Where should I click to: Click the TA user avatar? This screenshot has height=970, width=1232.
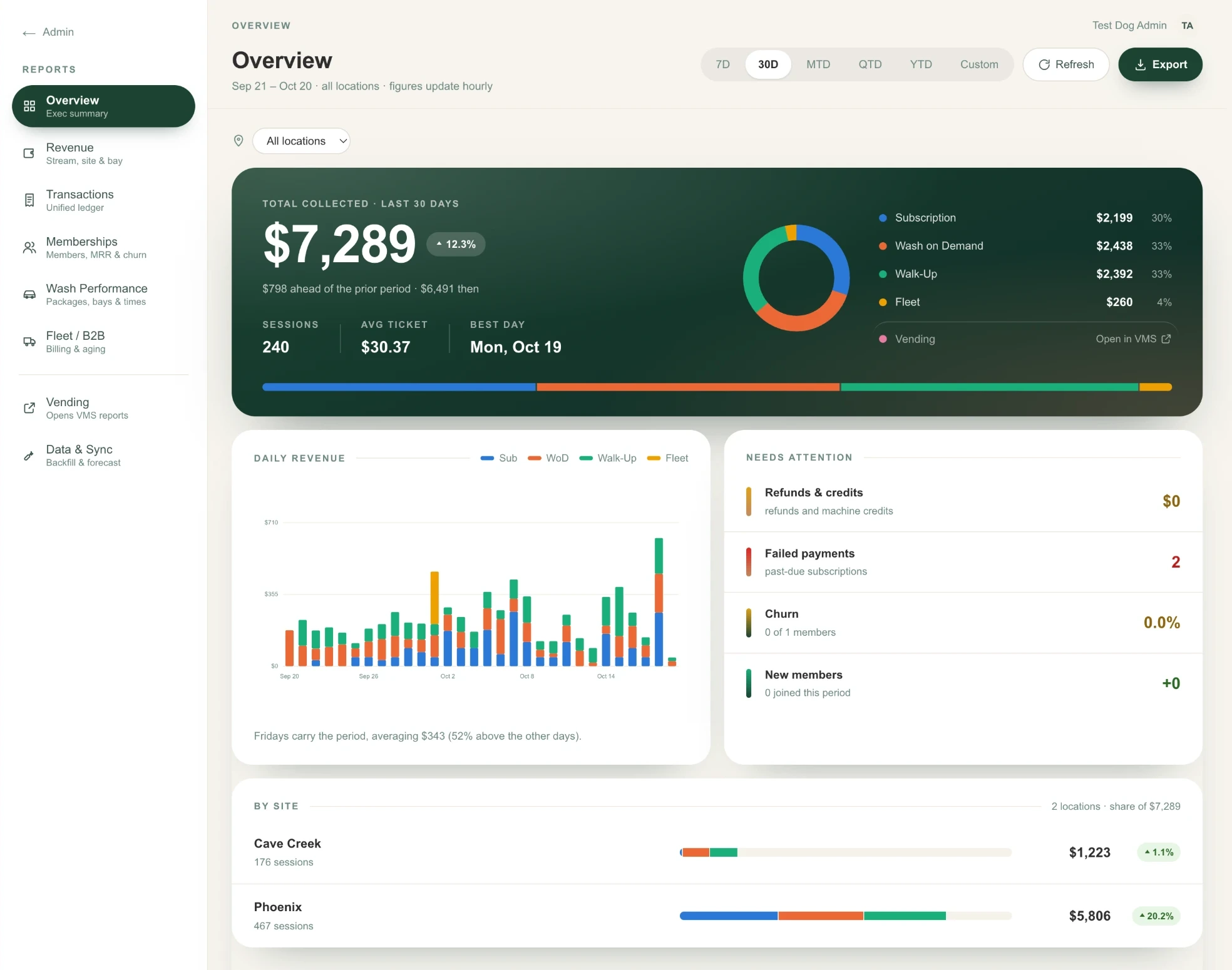point(1187,26)
